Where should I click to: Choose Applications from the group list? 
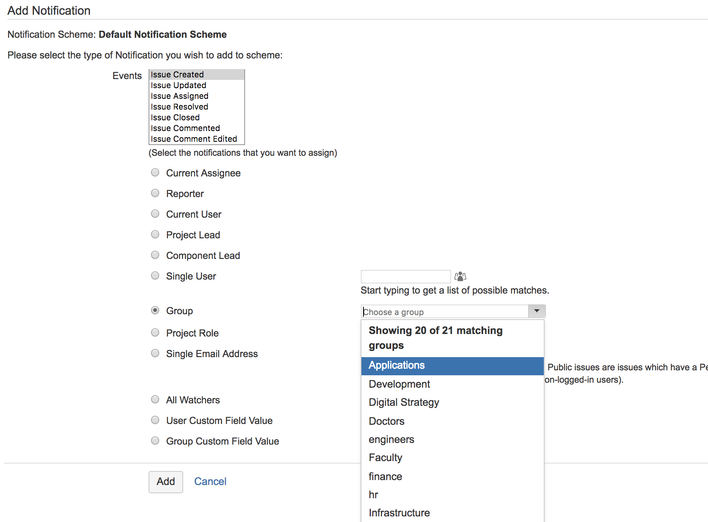[452, 366]
